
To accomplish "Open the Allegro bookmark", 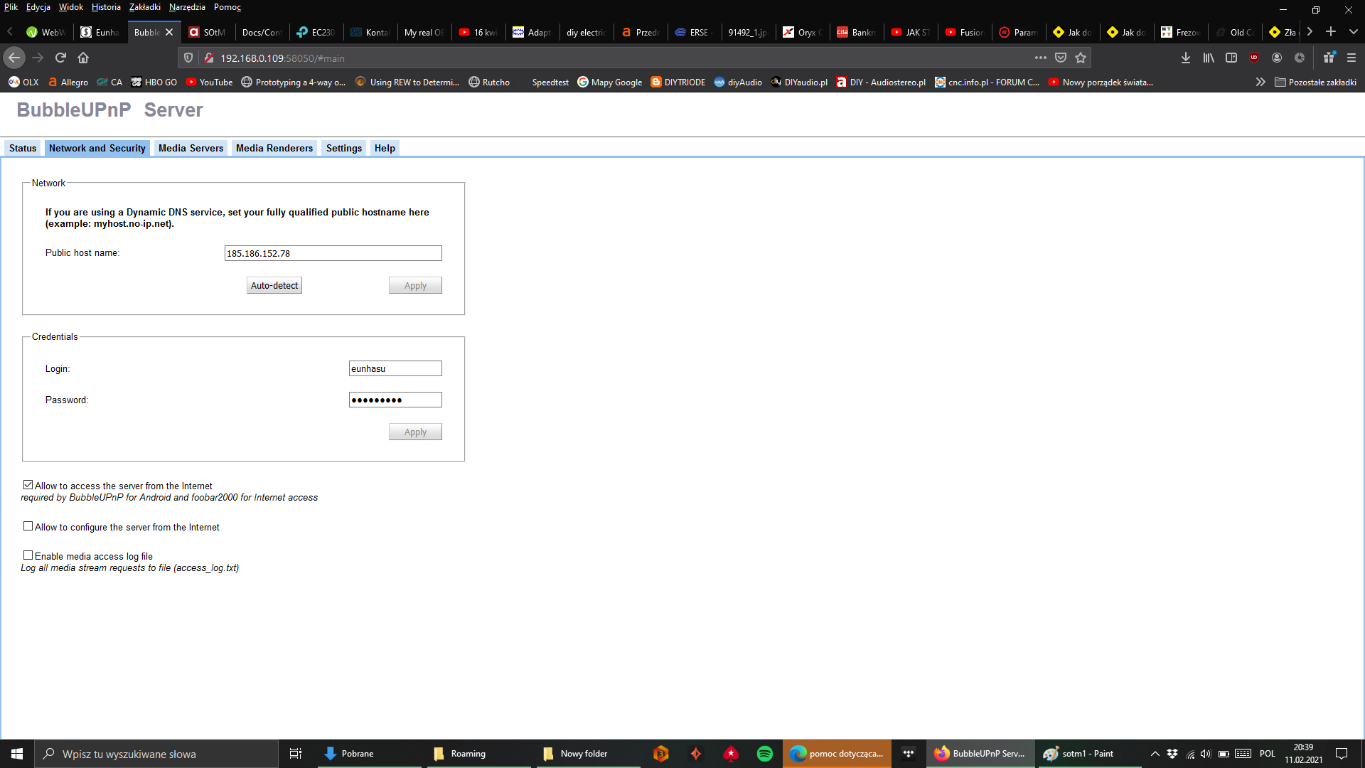I will [x=68, y=82].
